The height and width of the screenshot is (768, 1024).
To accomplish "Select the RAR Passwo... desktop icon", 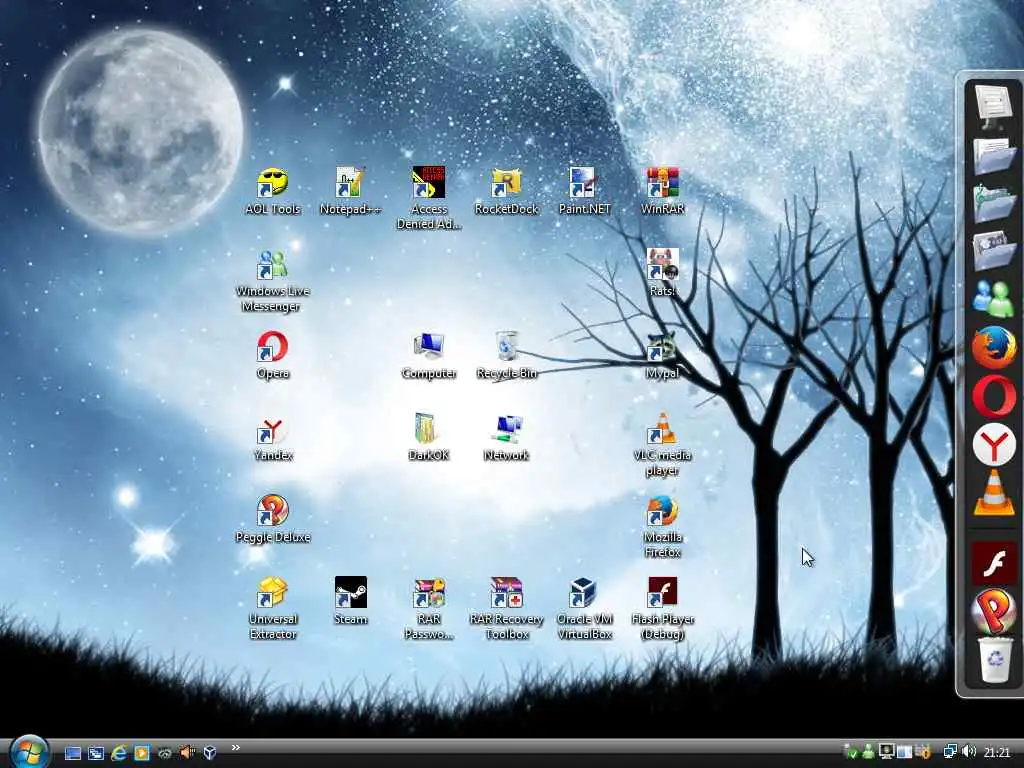I will (x=428, y=609).
